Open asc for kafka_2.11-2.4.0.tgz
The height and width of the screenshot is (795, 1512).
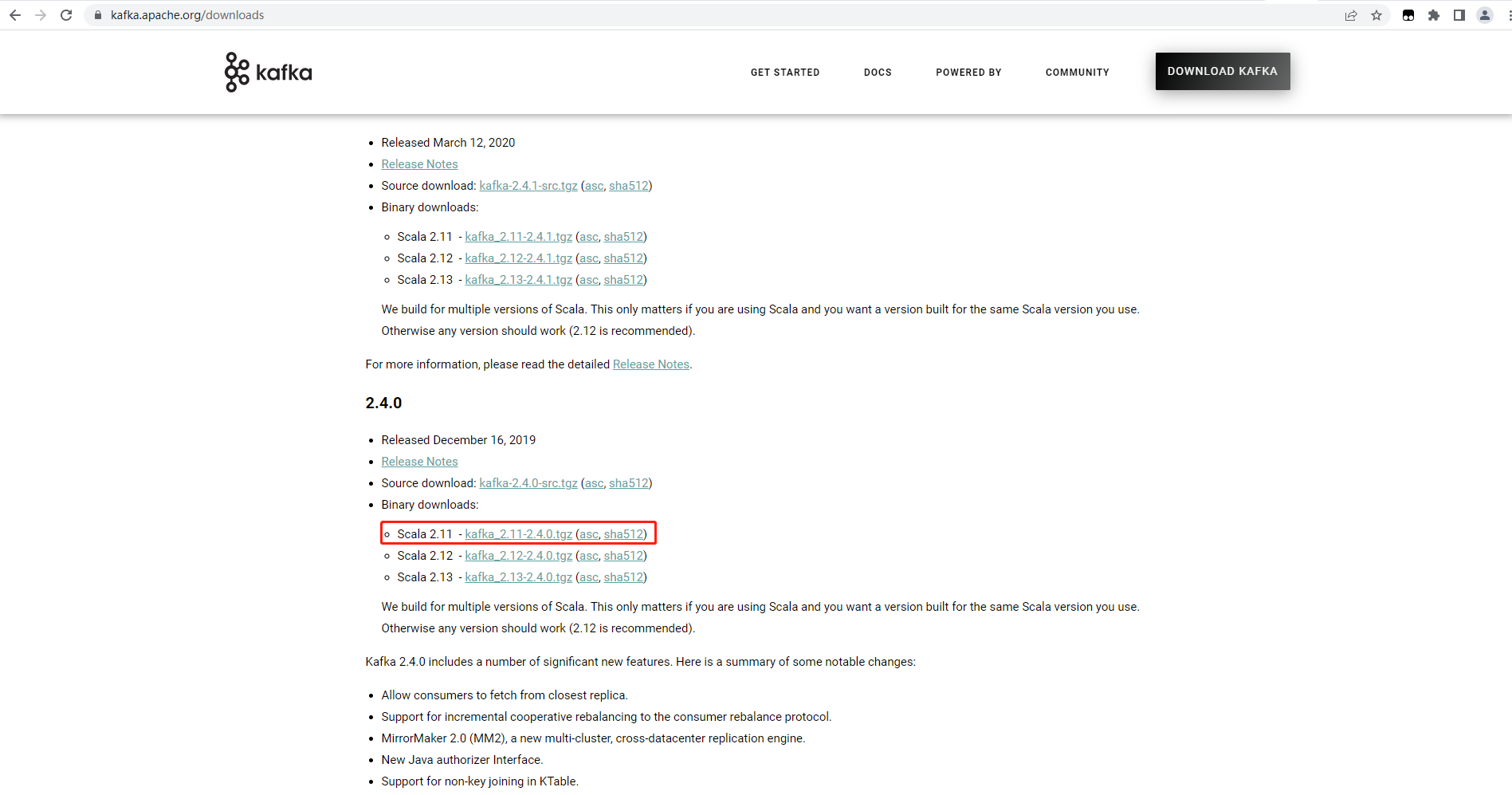point(589,534)
